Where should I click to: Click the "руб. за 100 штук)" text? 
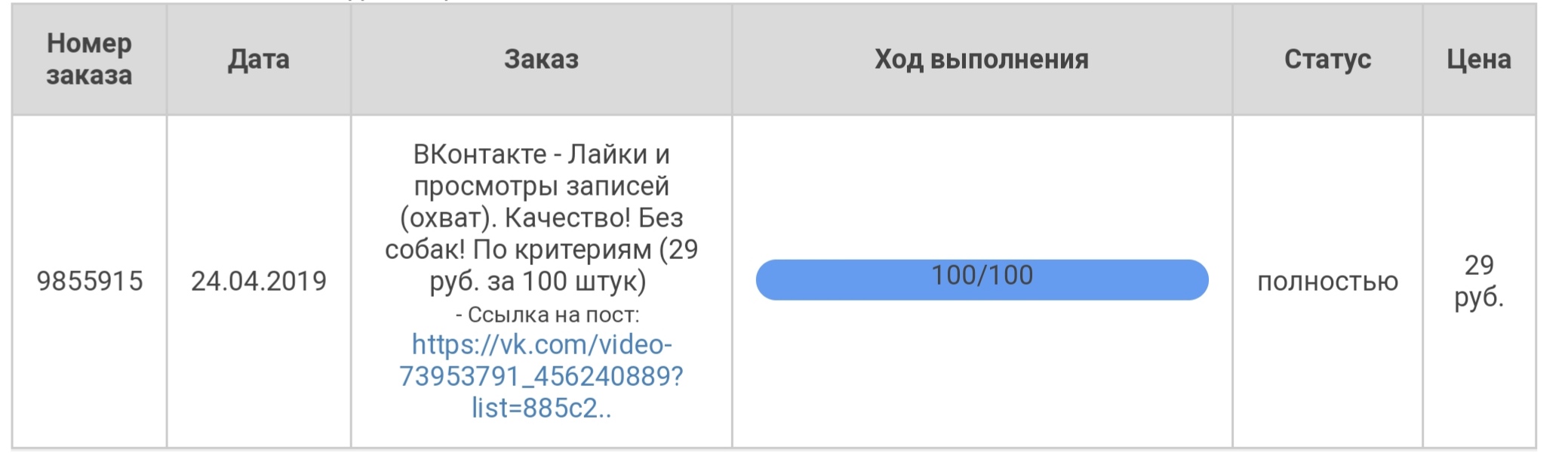pyautogui.click(x=537, y=281)
